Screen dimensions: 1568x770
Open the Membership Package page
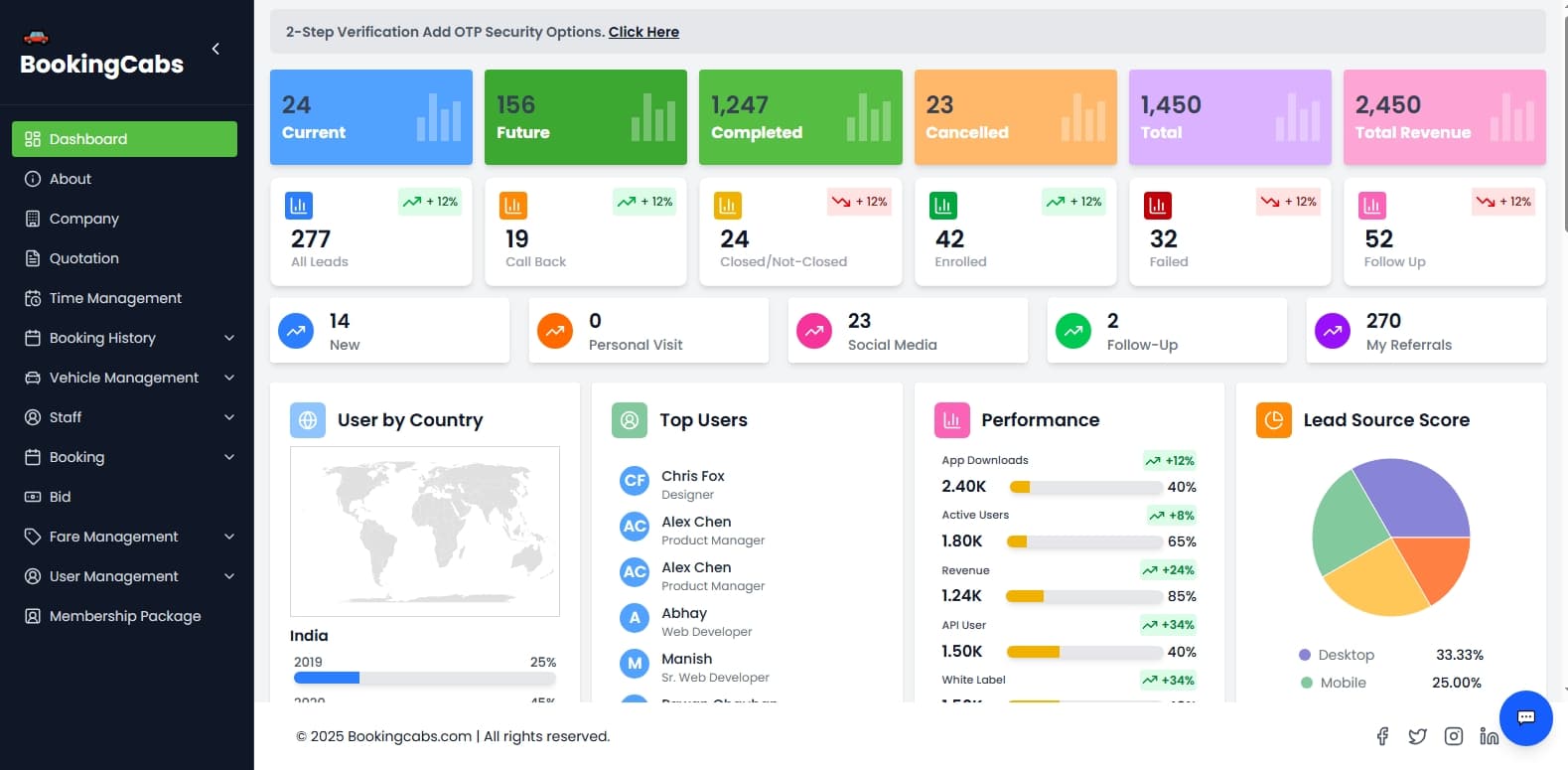tap(124, 616)
